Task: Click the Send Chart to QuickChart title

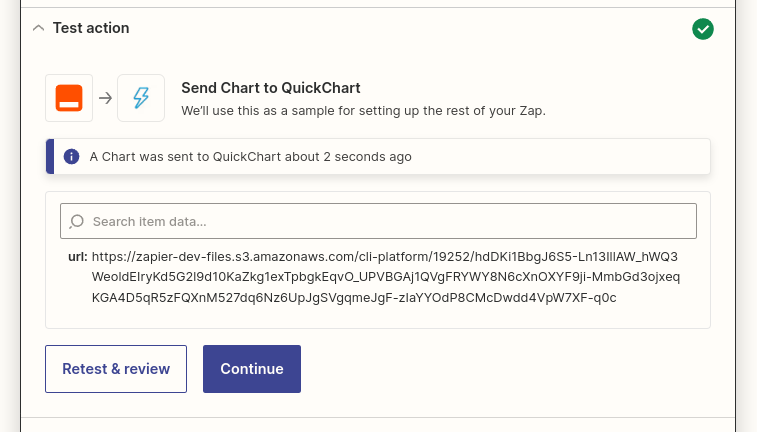Action: 270,88
